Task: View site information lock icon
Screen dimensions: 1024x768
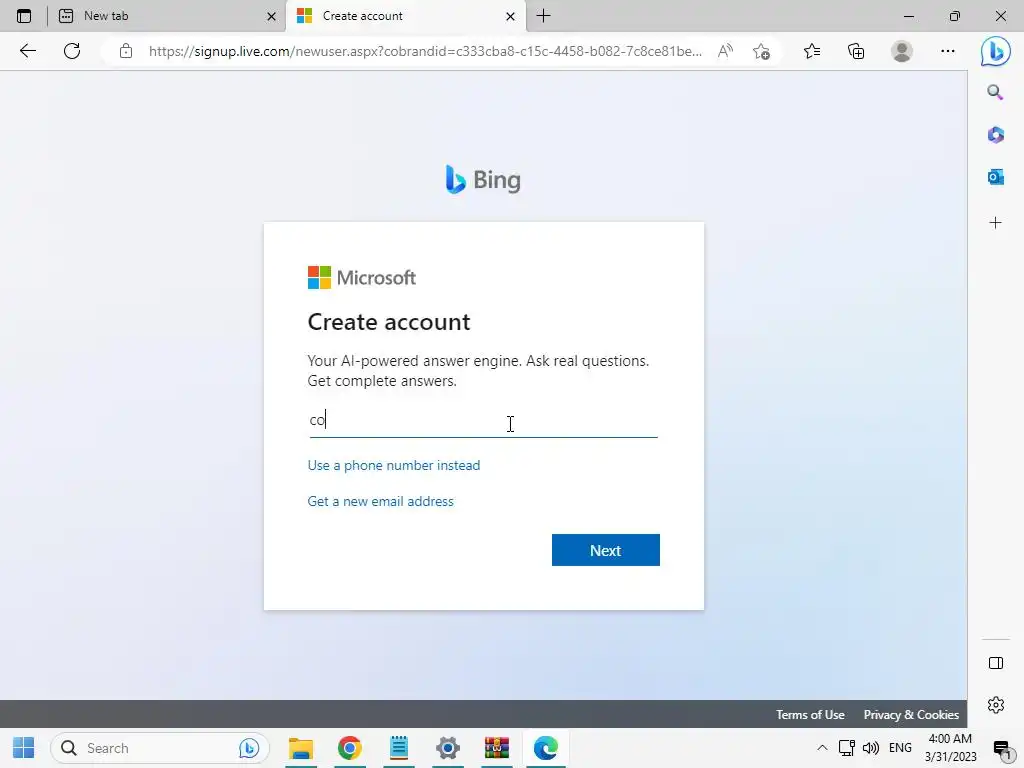Action: click(126, 51)
